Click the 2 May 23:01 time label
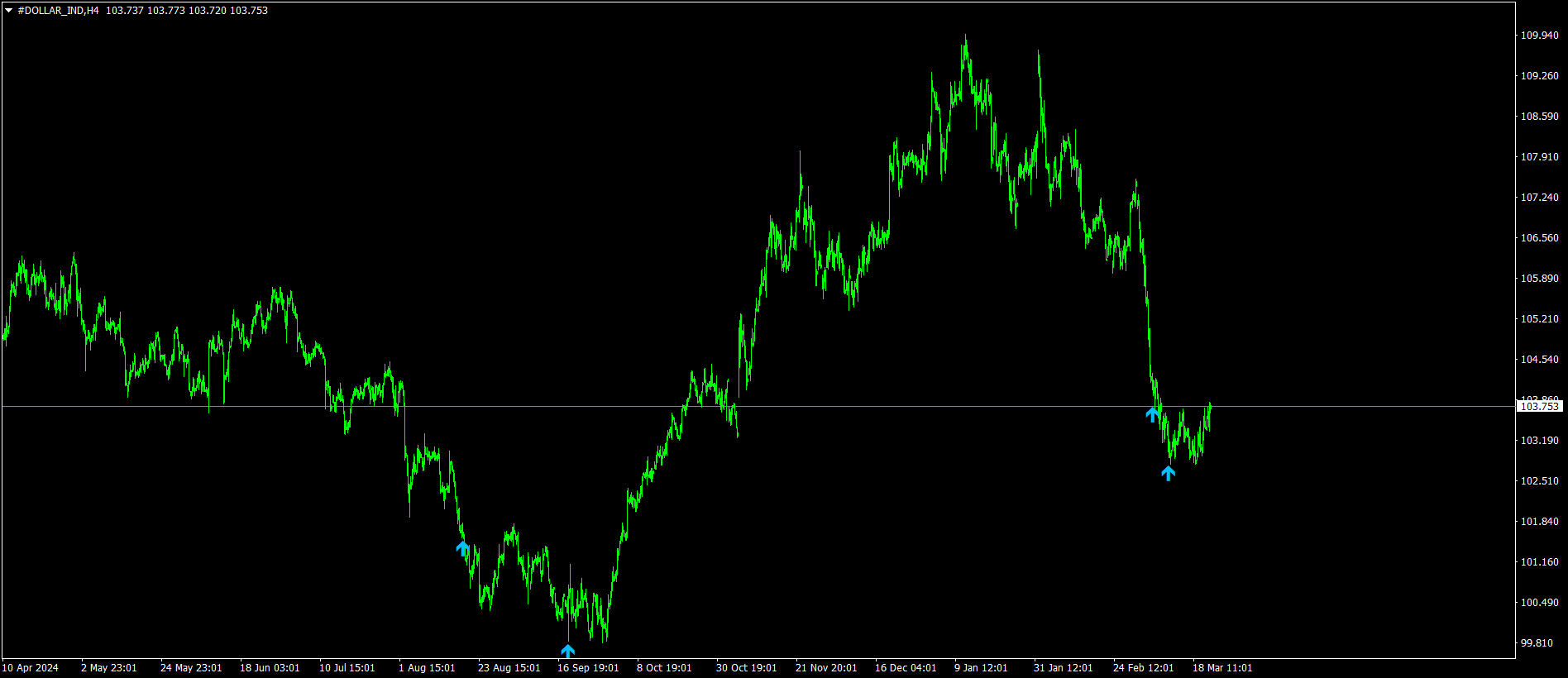 109,668
